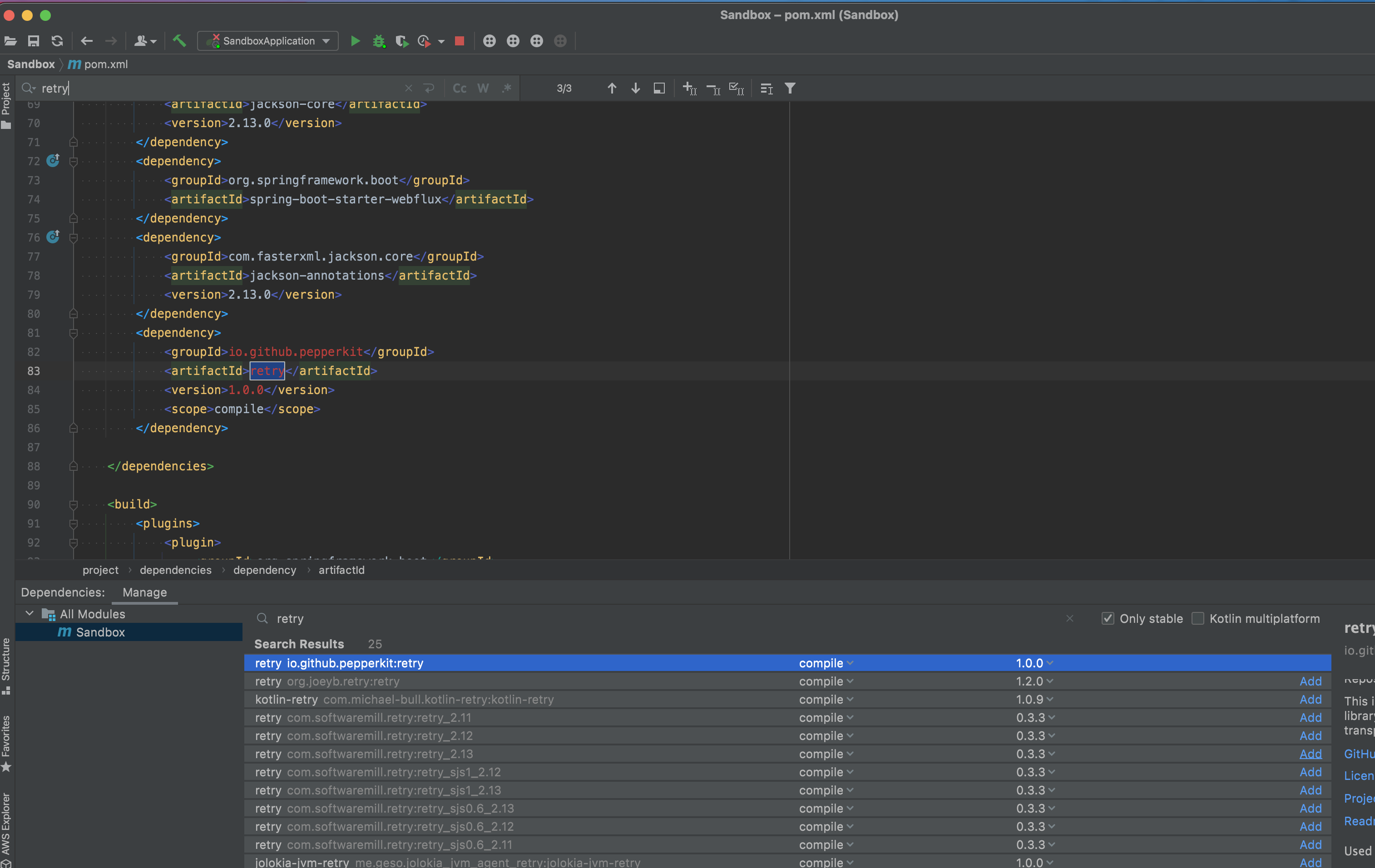1375x868 pixels.
Task: Uncheck the Only stable checkbox
Action: click(x=1107, y=619)
